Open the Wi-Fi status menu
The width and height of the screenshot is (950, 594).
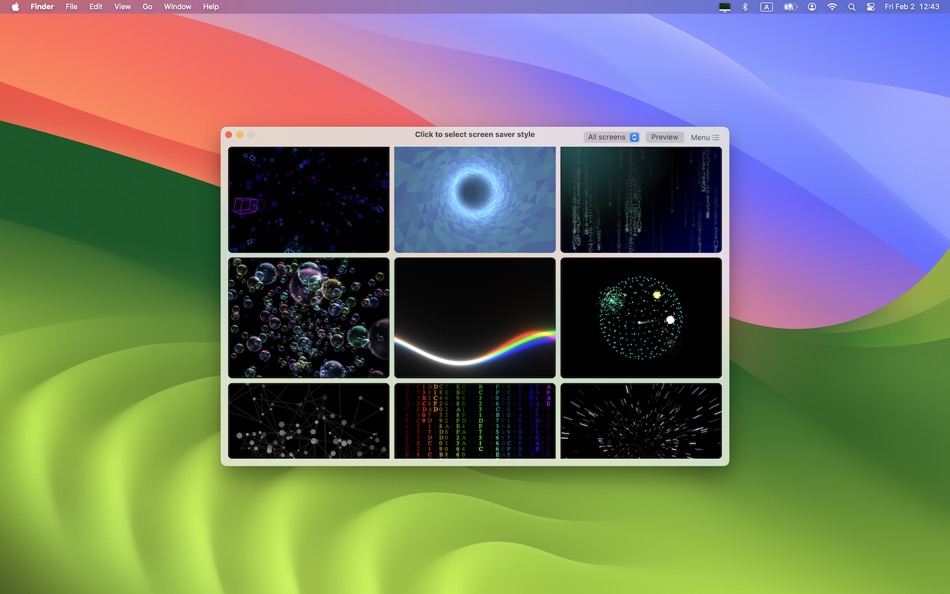pos(832,7)
